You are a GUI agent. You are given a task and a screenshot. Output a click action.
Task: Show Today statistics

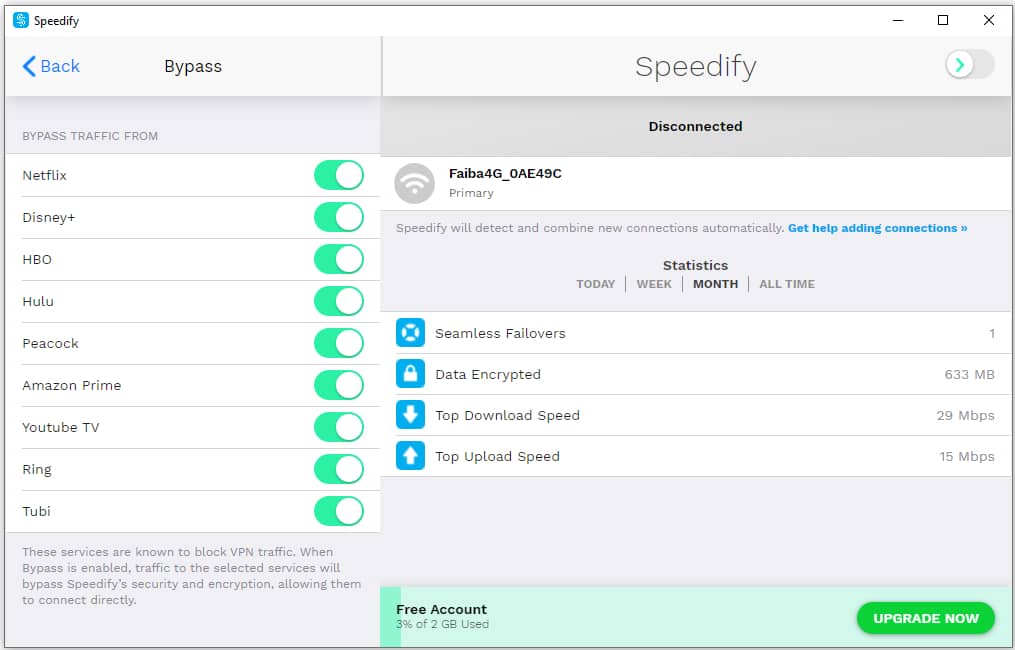[x=596, y=284]
